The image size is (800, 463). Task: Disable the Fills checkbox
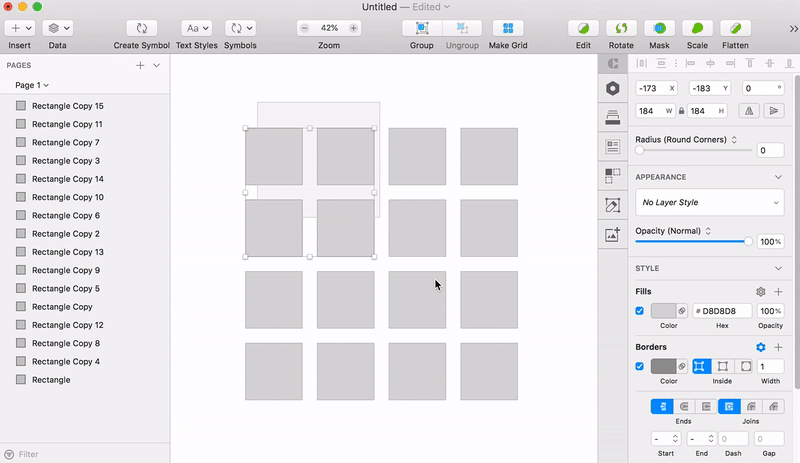pyautogui.click(x=639, y=311)
